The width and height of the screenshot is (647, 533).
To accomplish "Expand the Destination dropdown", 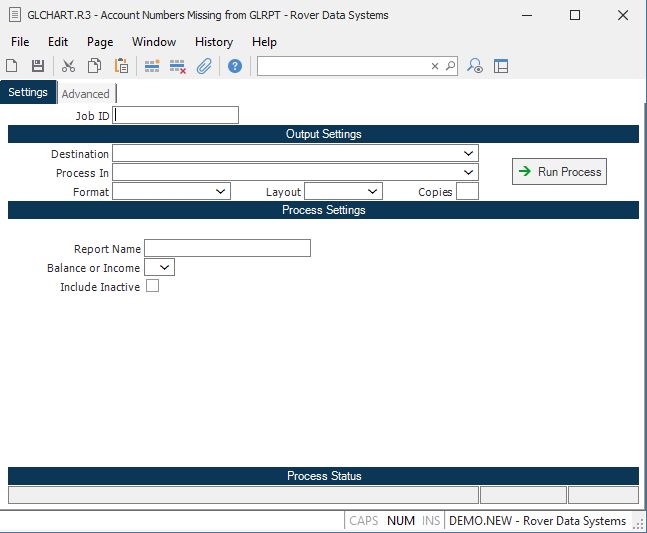I will pos(469,154).
